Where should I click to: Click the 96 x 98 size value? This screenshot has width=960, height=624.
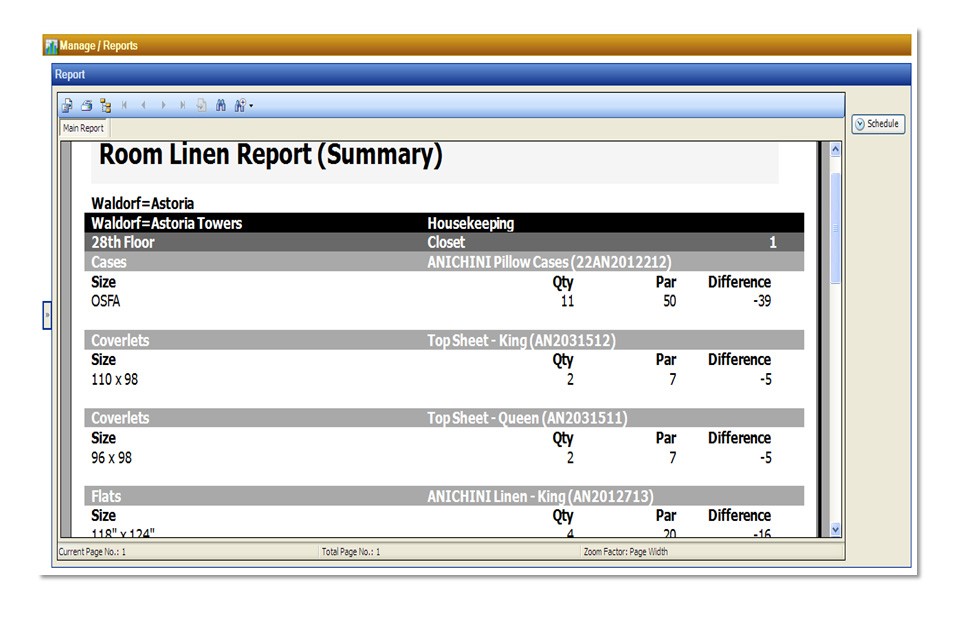[111, 458]
